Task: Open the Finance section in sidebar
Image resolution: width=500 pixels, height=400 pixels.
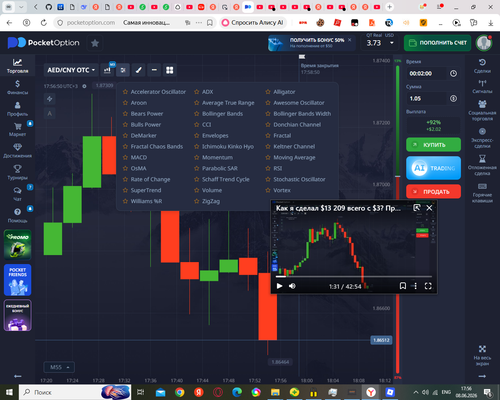Action: tap(17, 87)
